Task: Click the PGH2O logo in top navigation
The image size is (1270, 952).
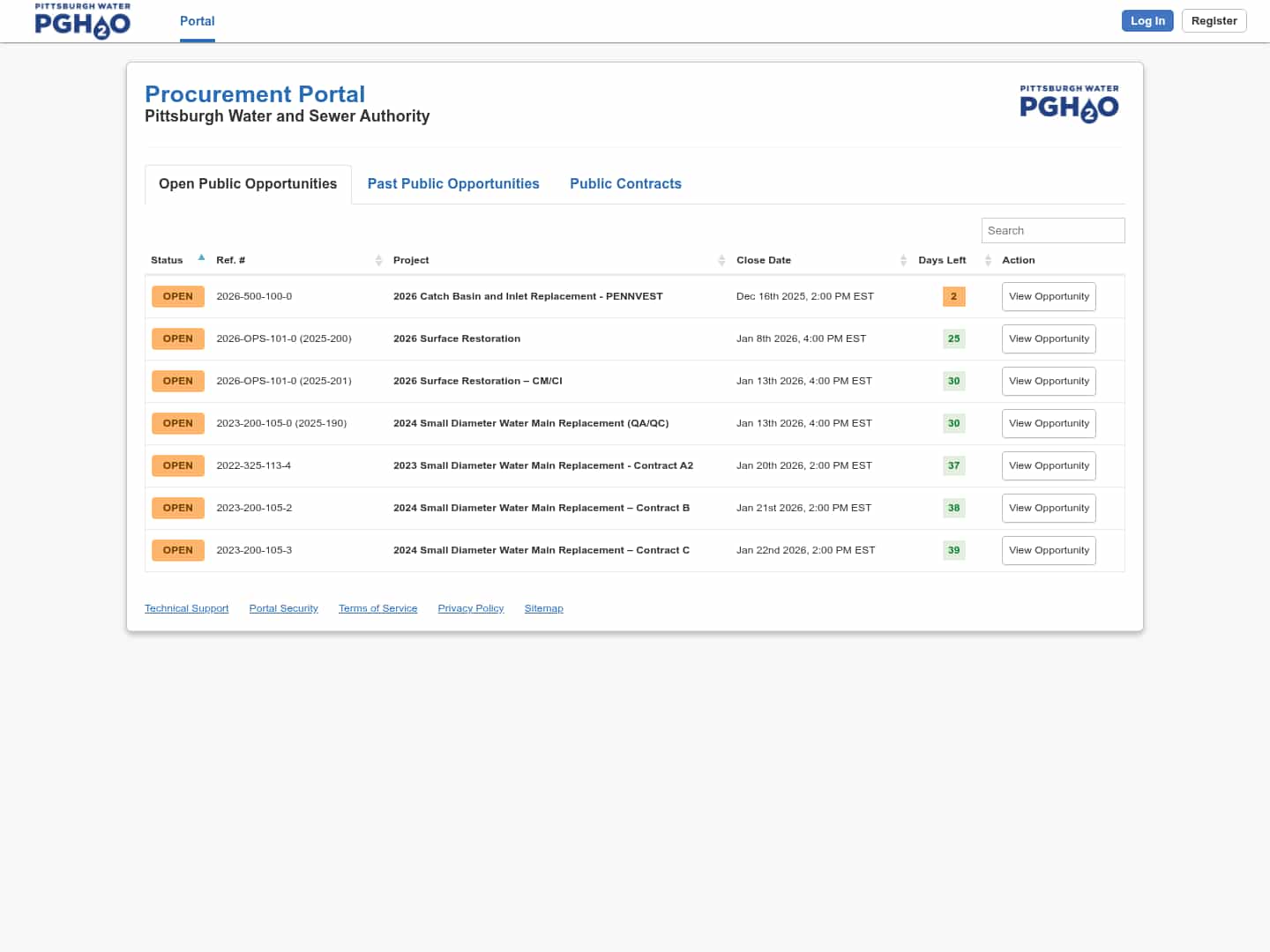Action: [82, 21]
